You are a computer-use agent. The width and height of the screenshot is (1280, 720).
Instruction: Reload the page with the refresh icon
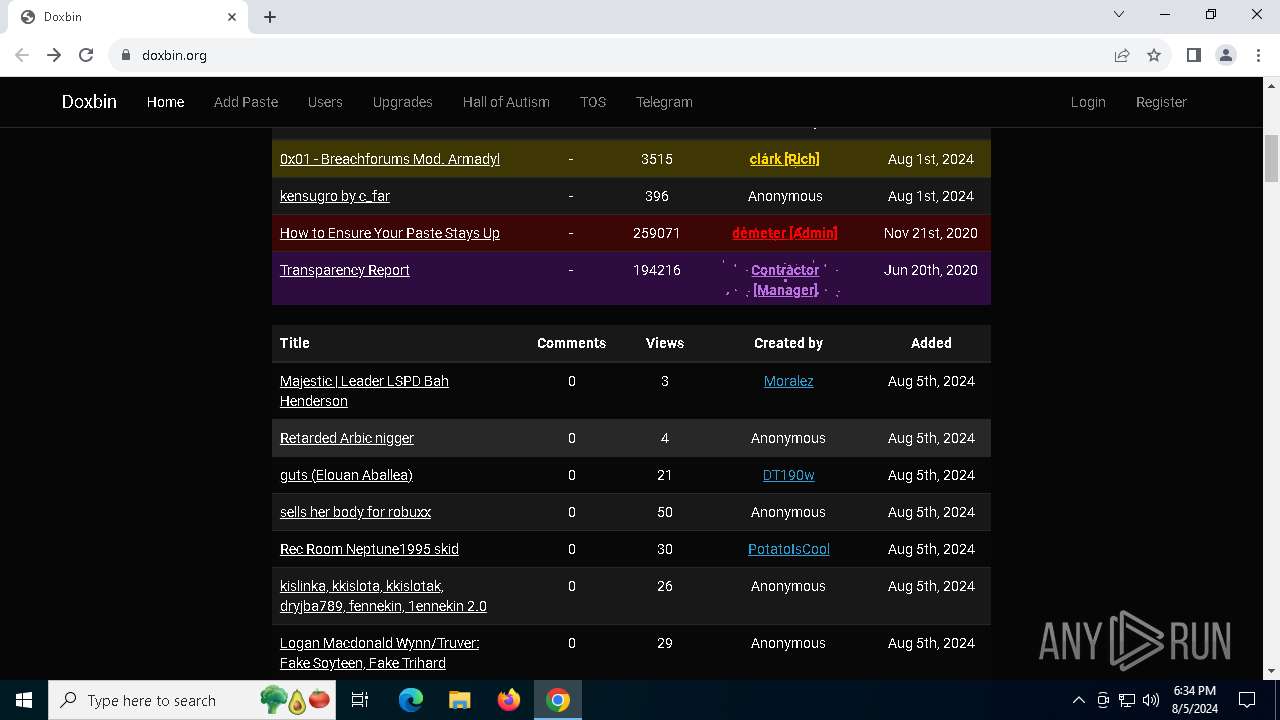click(x=86, y=55)
